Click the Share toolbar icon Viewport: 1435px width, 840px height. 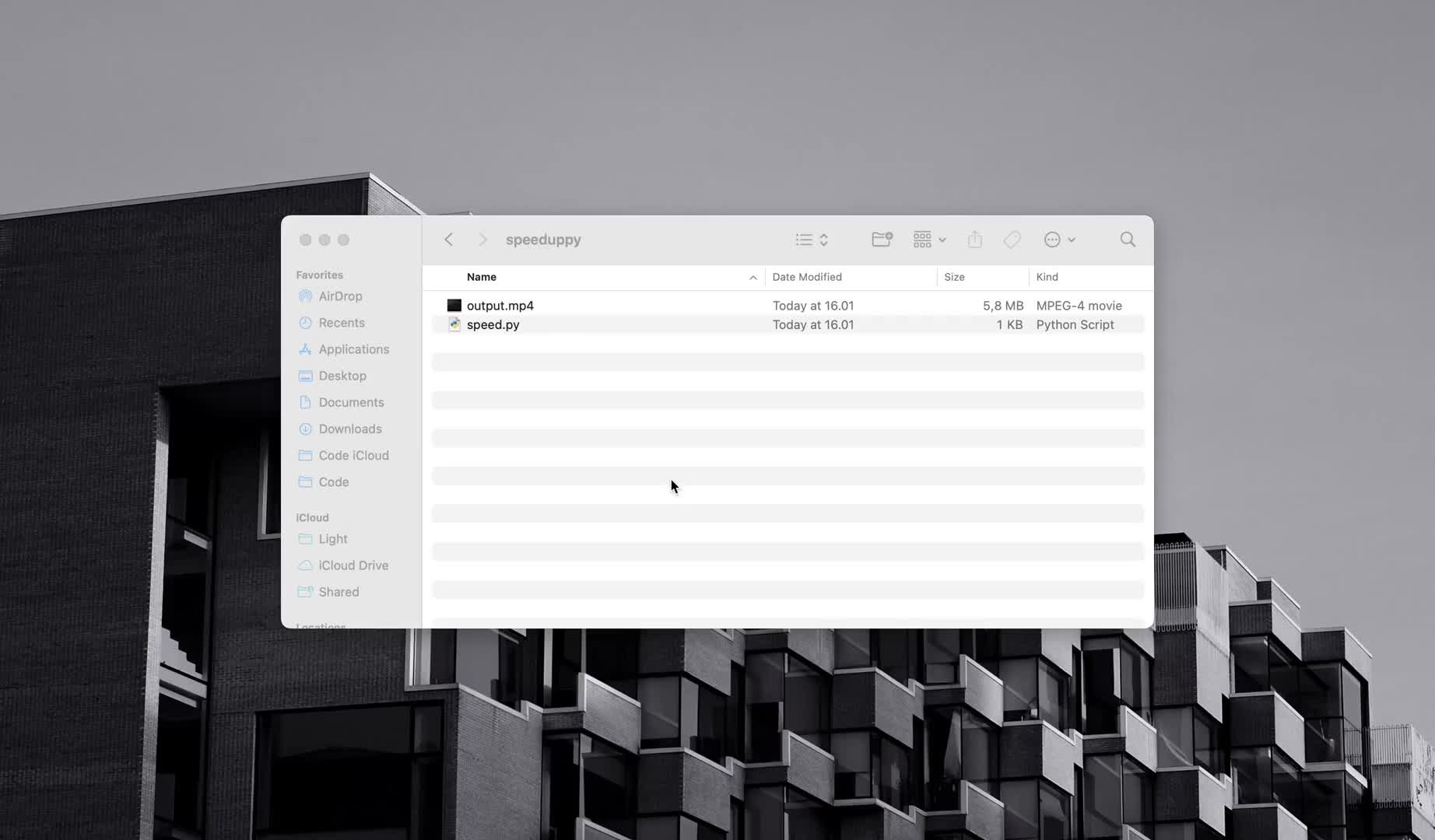coord(975,240)
